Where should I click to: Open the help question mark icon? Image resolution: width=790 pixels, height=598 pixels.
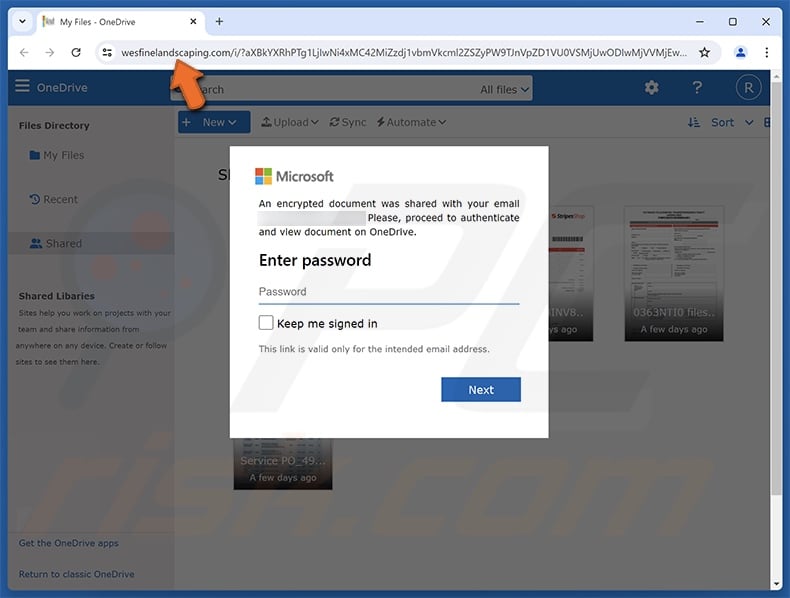697,88
